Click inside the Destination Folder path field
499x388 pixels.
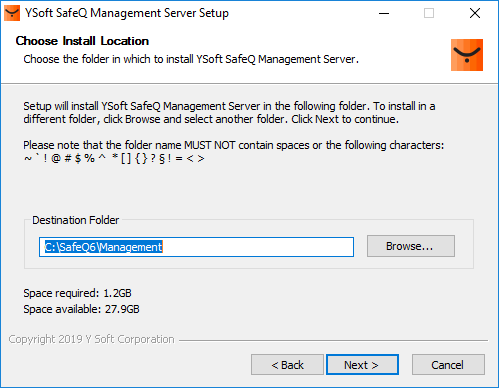[196, 247]
